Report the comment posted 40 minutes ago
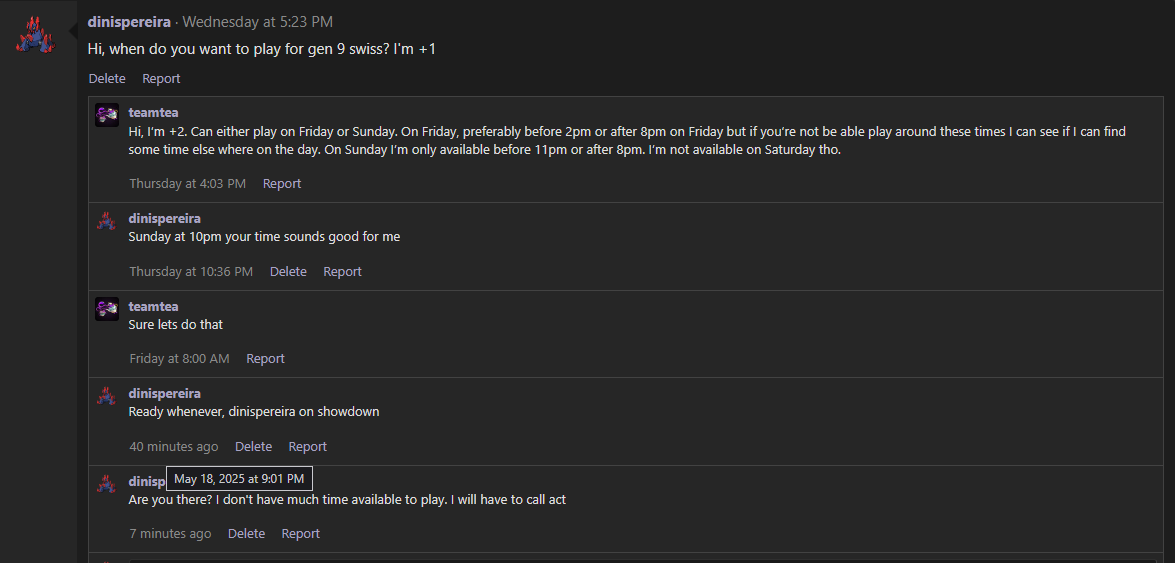 click(x=308, y=446)
